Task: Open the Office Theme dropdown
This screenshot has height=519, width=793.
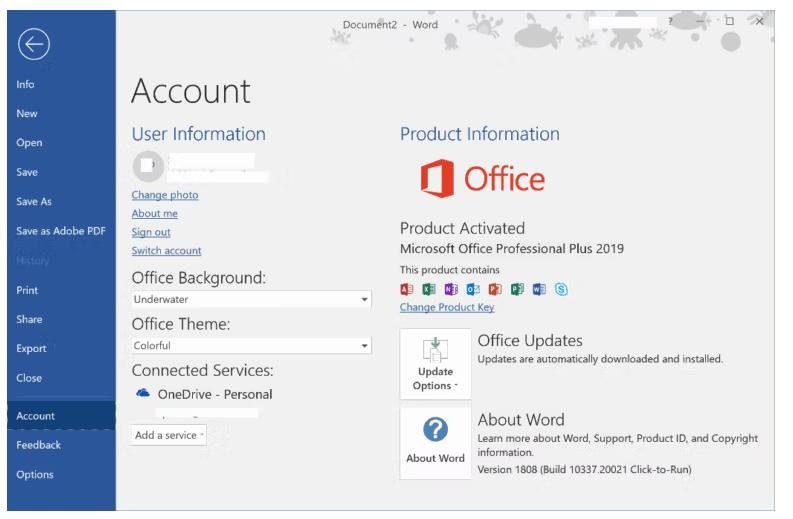Action: (251, 346)
